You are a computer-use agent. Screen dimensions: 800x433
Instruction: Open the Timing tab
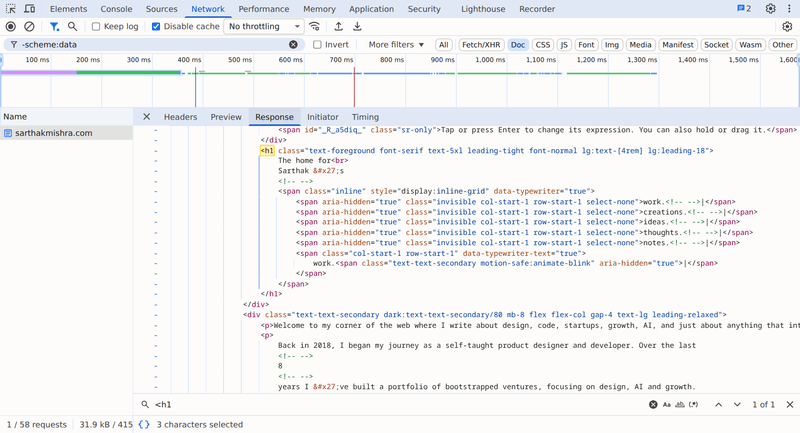coord(365,117)
